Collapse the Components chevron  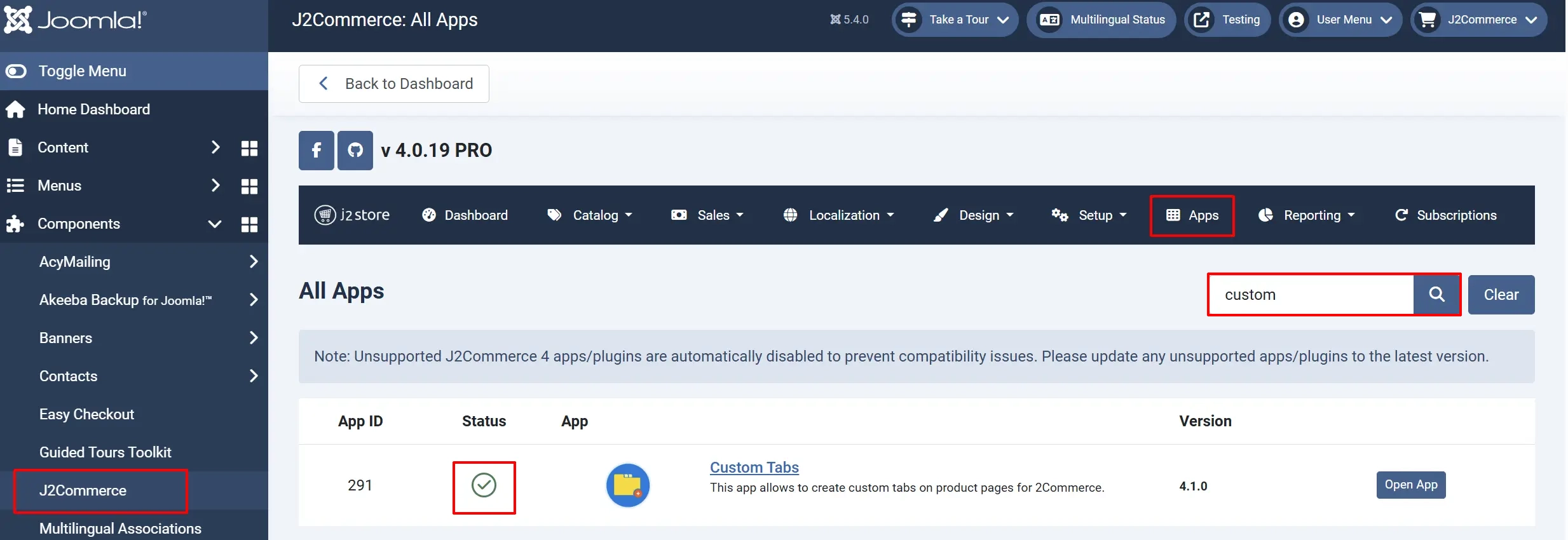[215, 224]
